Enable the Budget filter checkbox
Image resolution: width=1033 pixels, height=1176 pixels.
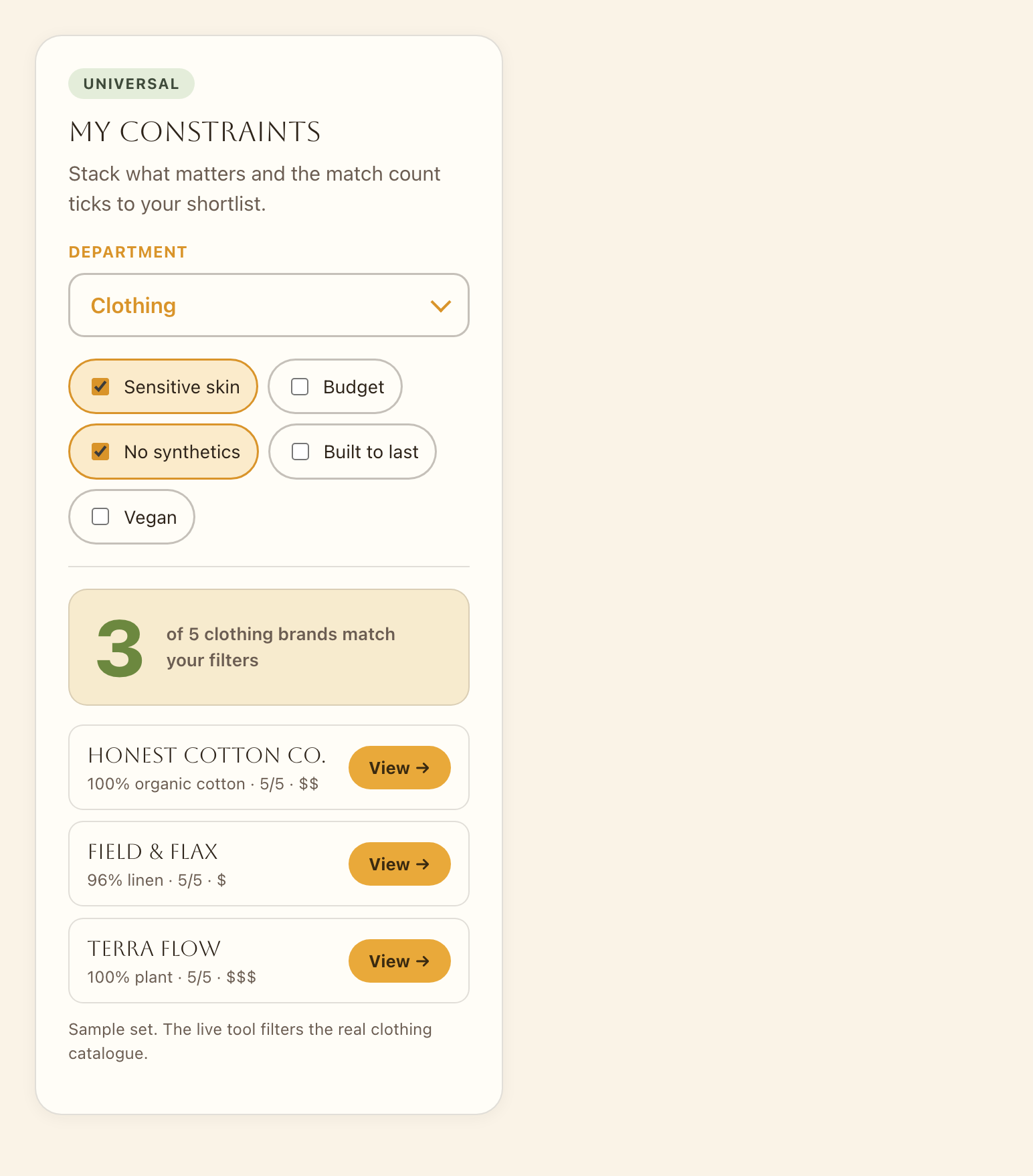click(x=300, y=387)
